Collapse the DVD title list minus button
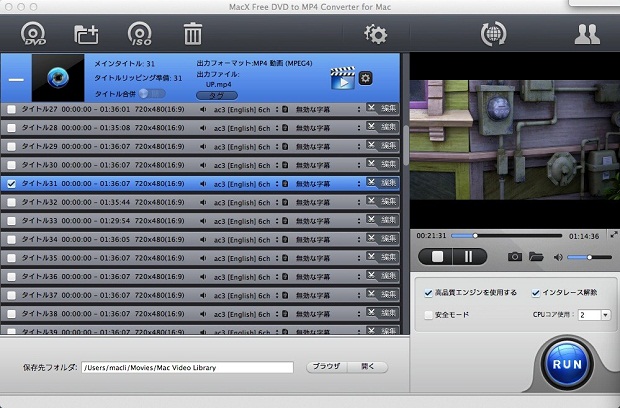620x408 pixels. tap(16, 80)
